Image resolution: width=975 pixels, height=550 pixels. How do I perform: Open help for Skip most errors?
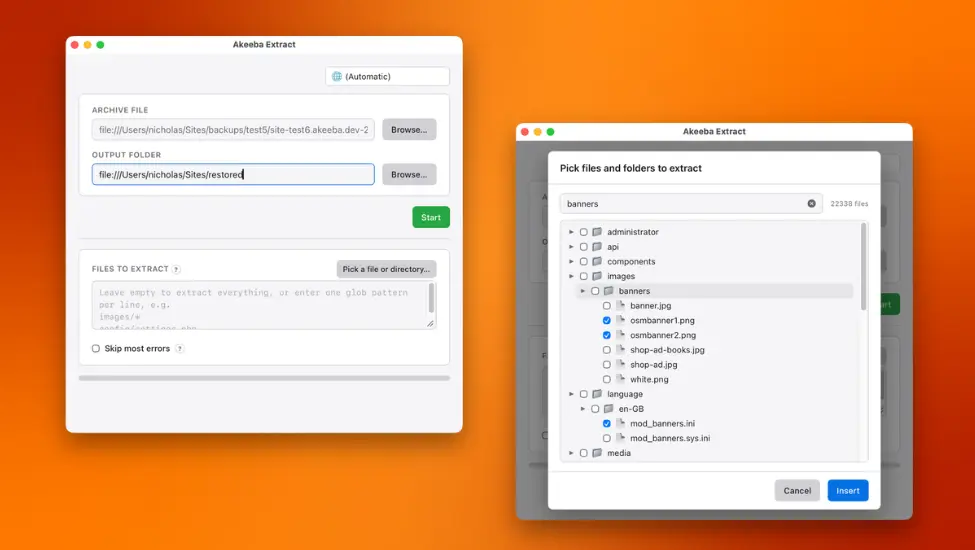coord(180,349)
